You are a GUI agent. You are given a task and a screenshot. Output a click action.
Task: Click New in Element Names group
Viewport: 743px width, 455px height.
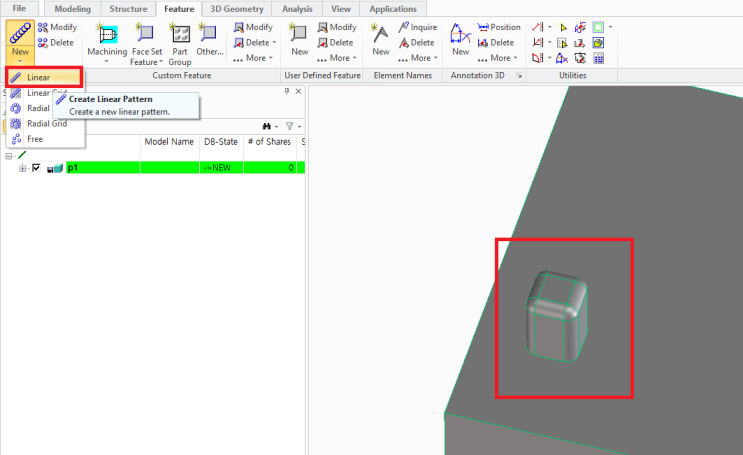tap(381, 39)
